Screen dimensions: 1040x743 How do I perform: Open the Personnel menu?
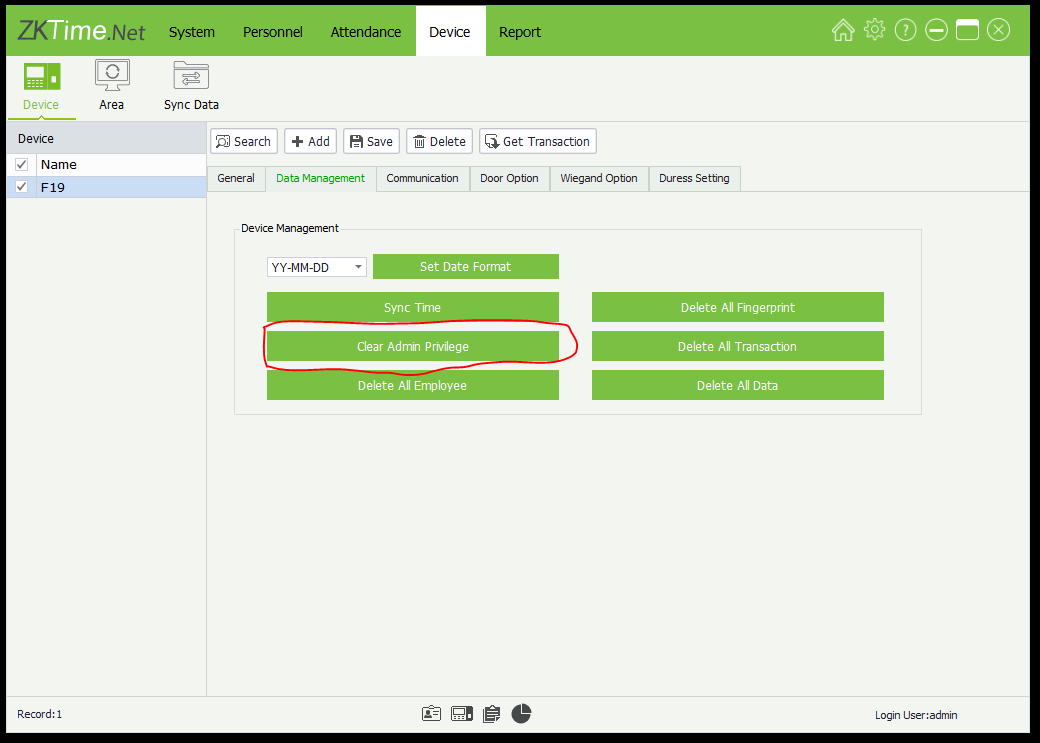(272, 32)
